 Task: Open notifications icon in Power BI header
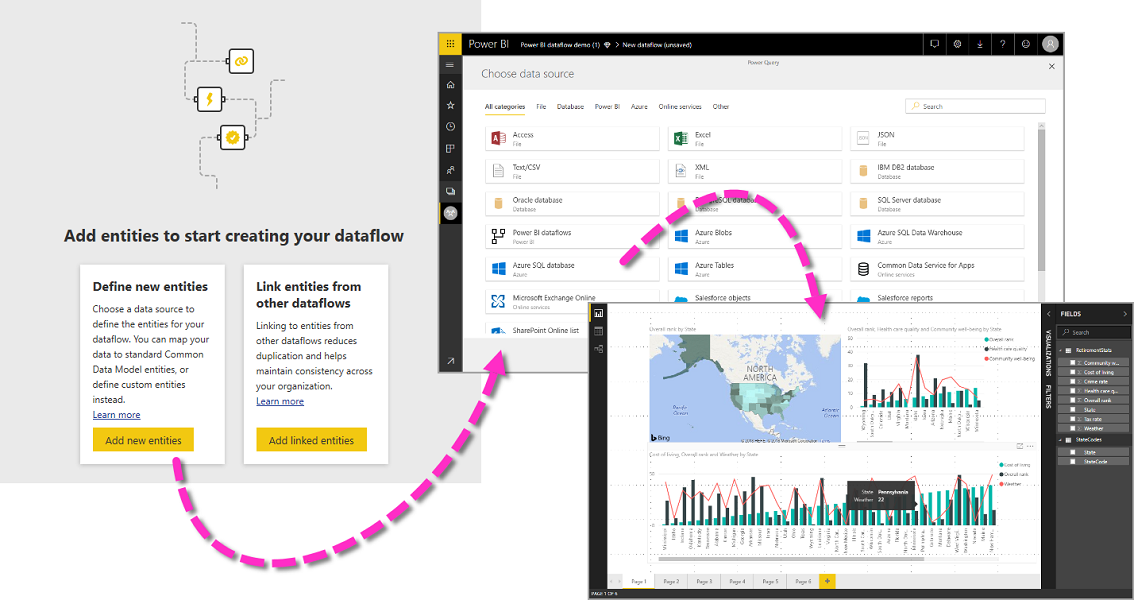pos(934,44)
